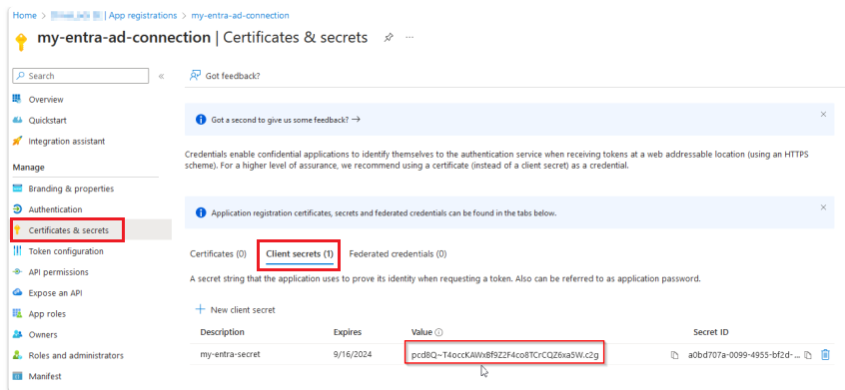This screenshot has width=845, height=390.
Task: Open API permissions in the sidebar
Action: point(58,272)
